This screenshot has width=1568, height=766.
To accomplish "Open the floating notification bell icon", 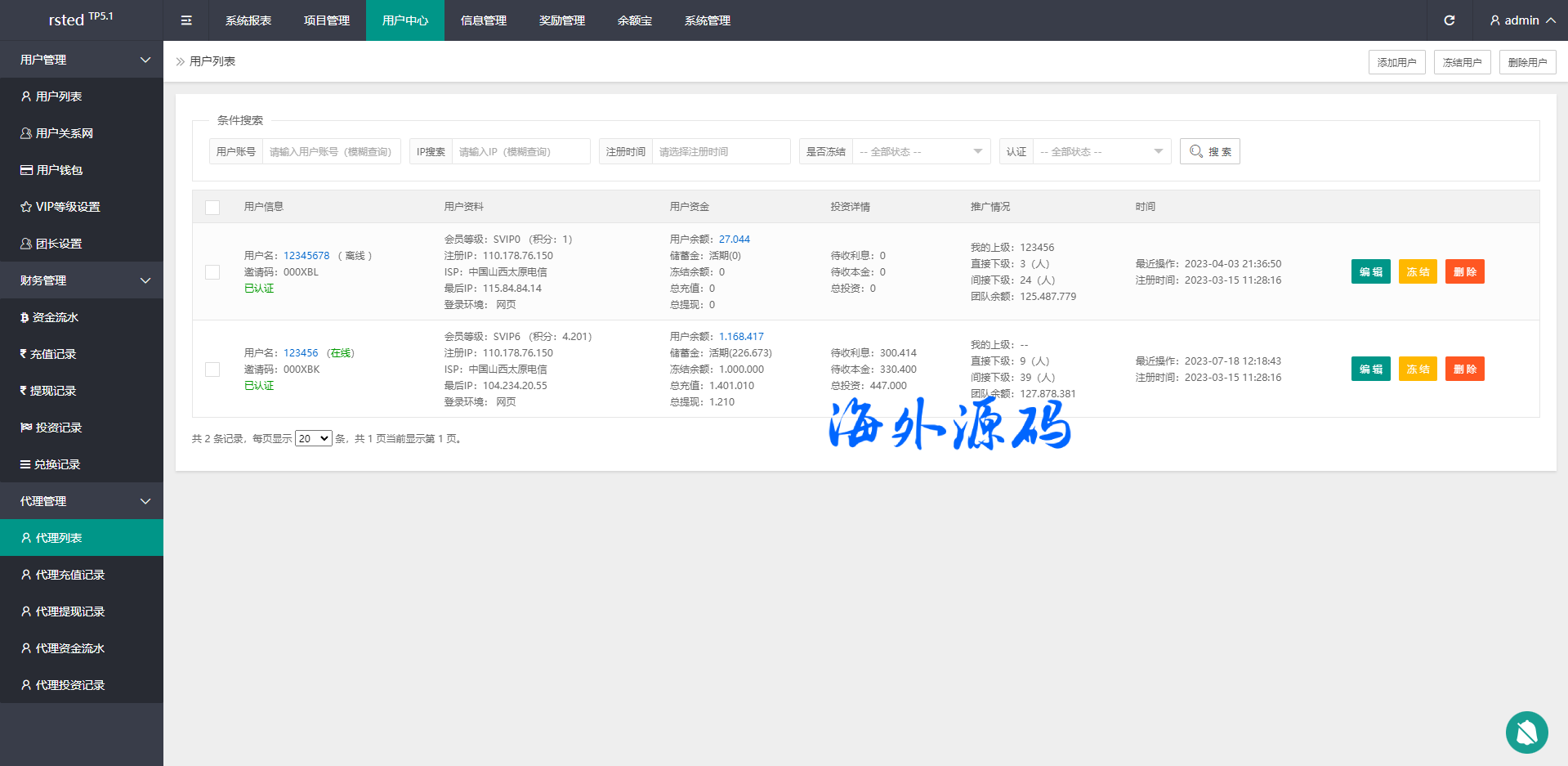I will pos(1526,732).
